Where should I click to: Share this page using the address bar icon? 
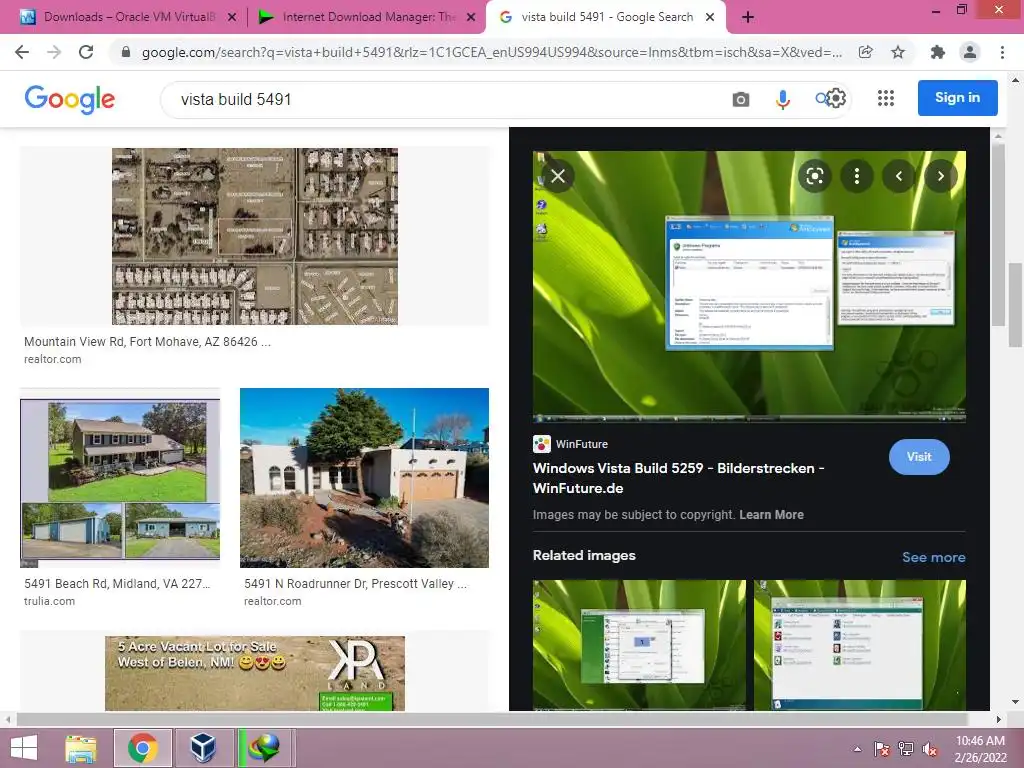[x=865, y=52]
